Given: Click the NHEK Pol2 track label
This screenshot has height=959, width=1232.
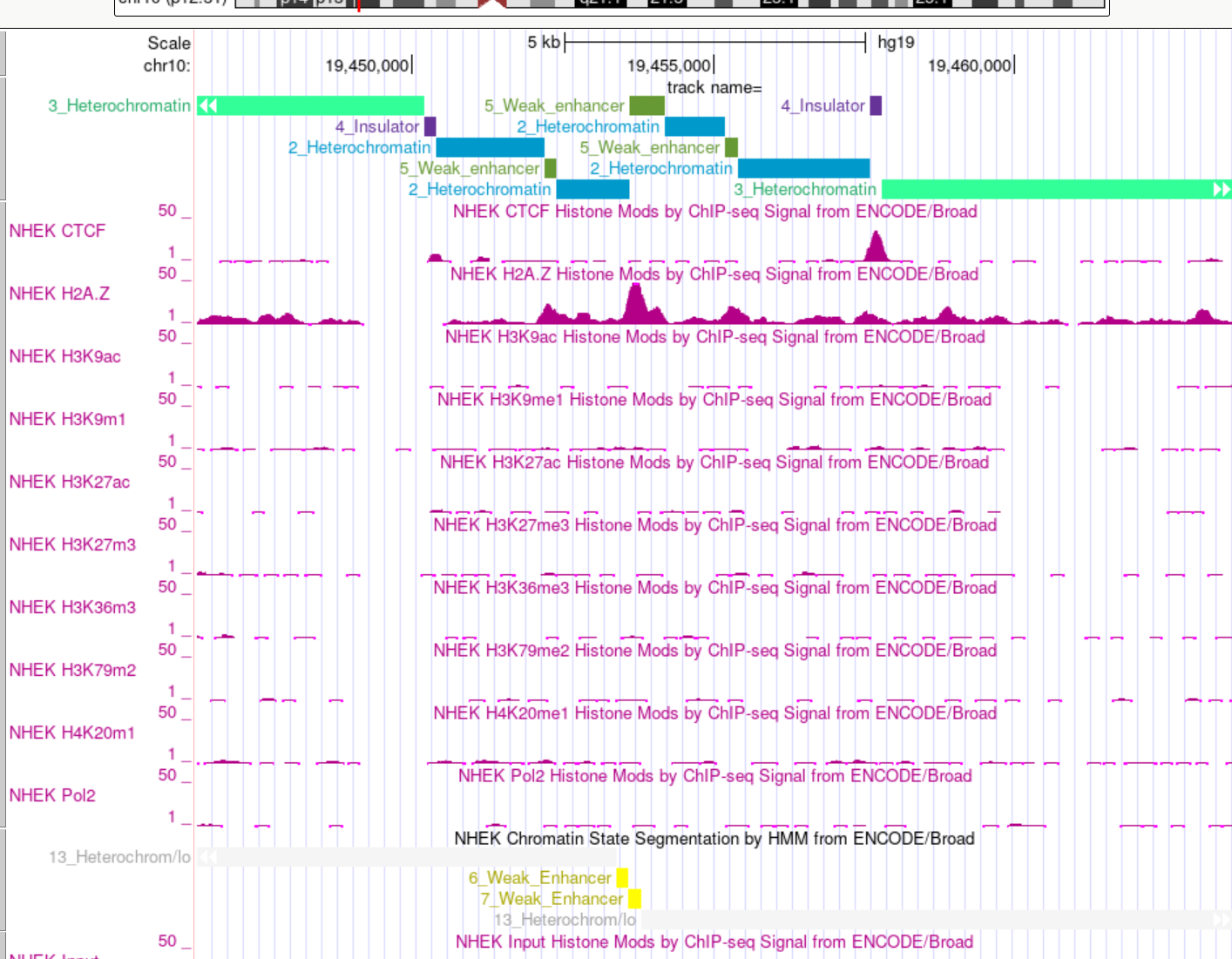Looking at the screenshot, I should coord(52,795).
